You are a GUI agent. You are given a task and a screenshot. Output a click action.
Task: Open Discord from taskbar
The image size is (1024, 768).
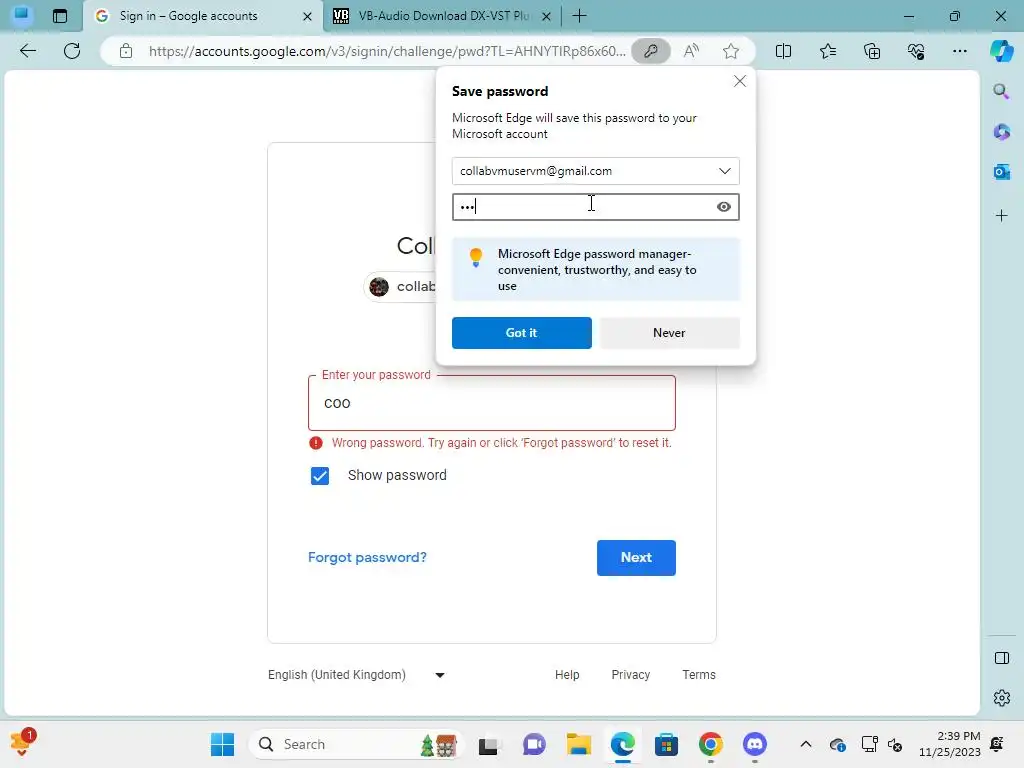[755, 744]
